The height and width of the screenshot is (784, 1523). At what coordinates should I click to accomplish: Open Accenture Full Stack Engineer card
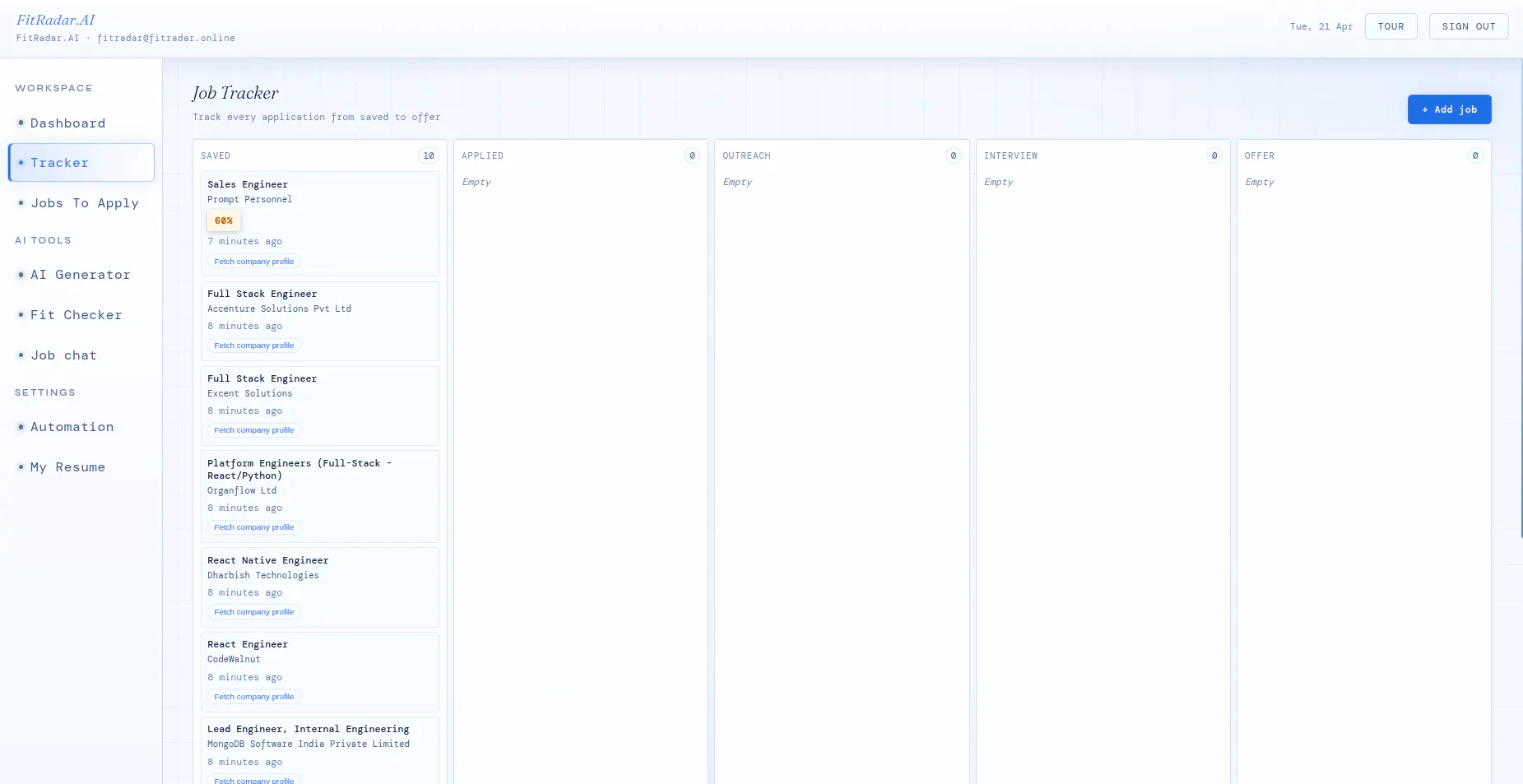(320, 321)
